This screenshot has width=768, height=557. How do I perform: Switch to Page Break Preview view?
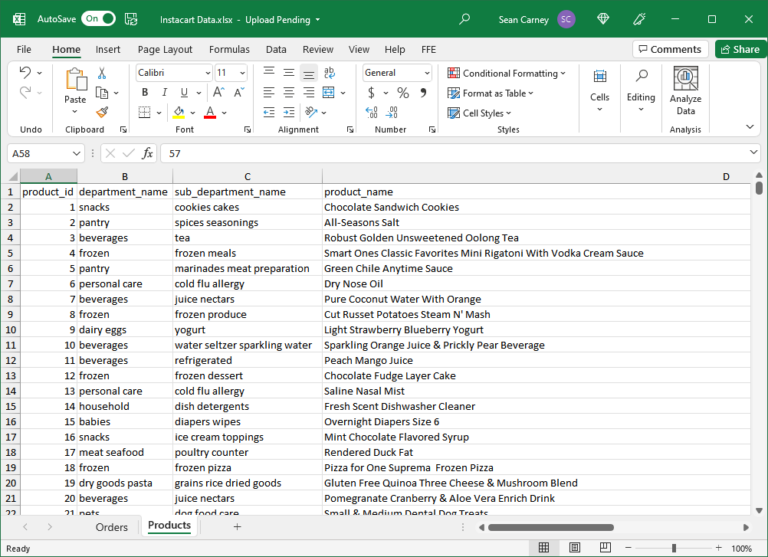603,548
